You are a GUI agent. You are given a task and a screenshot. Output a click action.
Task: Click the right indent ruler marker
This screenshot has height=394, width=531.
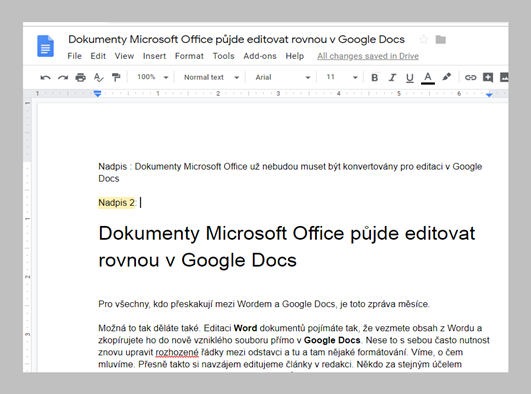click(489, 95)
